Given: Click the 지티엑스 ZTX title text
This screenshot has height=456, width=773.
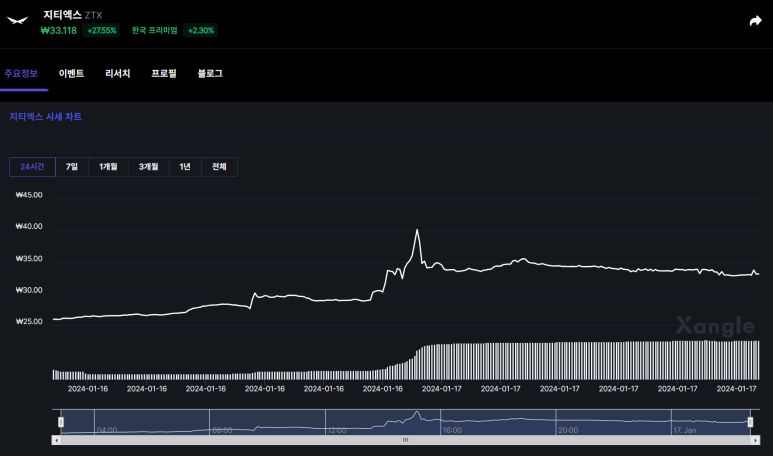Looking at the screenshot, I should click(x=72, y=15).
